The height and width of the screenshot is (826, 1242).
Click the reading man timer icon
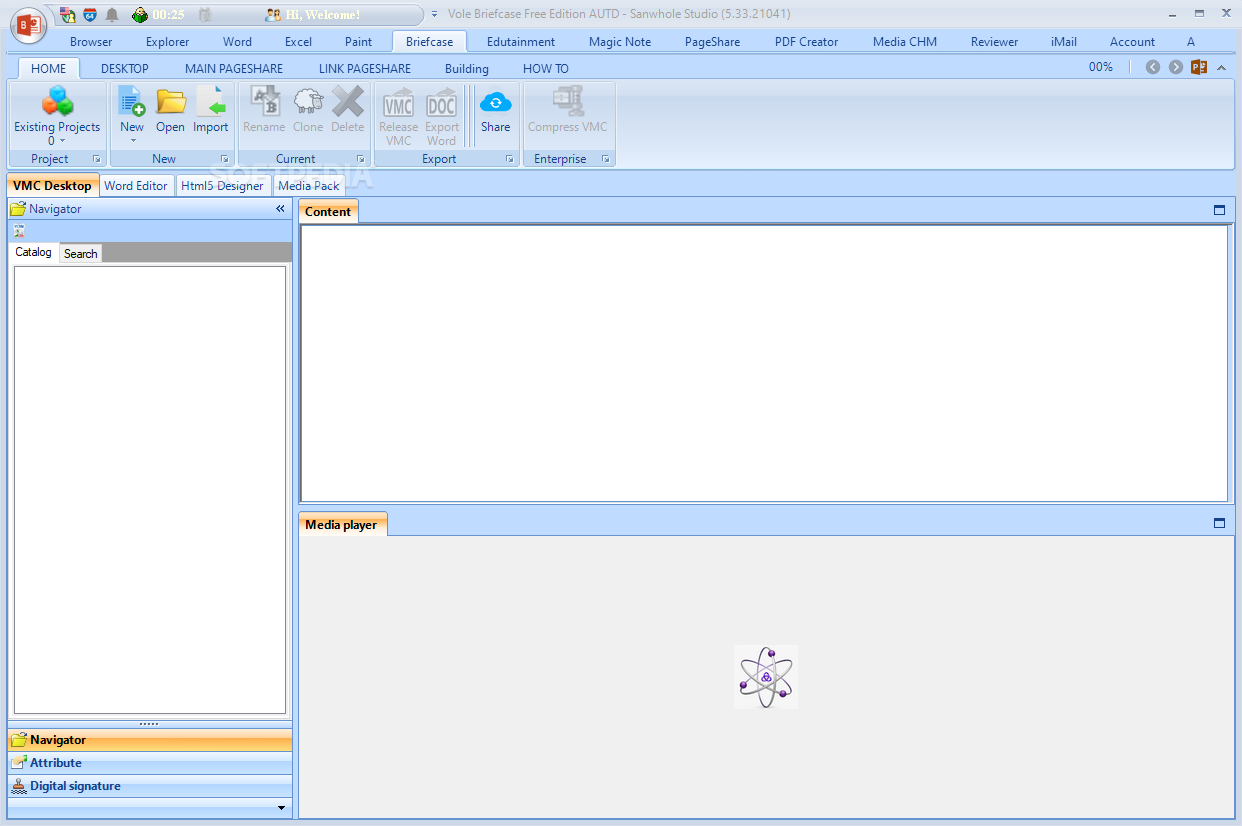pyautogui.click(x=140, y=14)
